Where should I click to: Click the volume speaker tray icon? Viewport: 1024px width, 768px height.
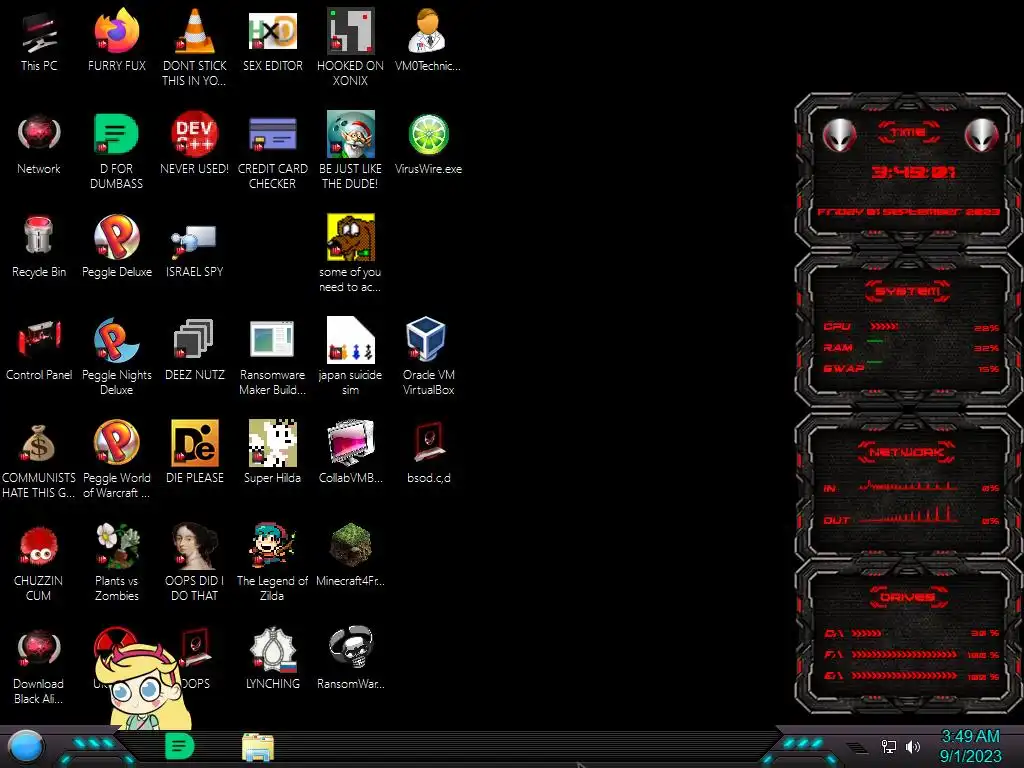point(913,746)
